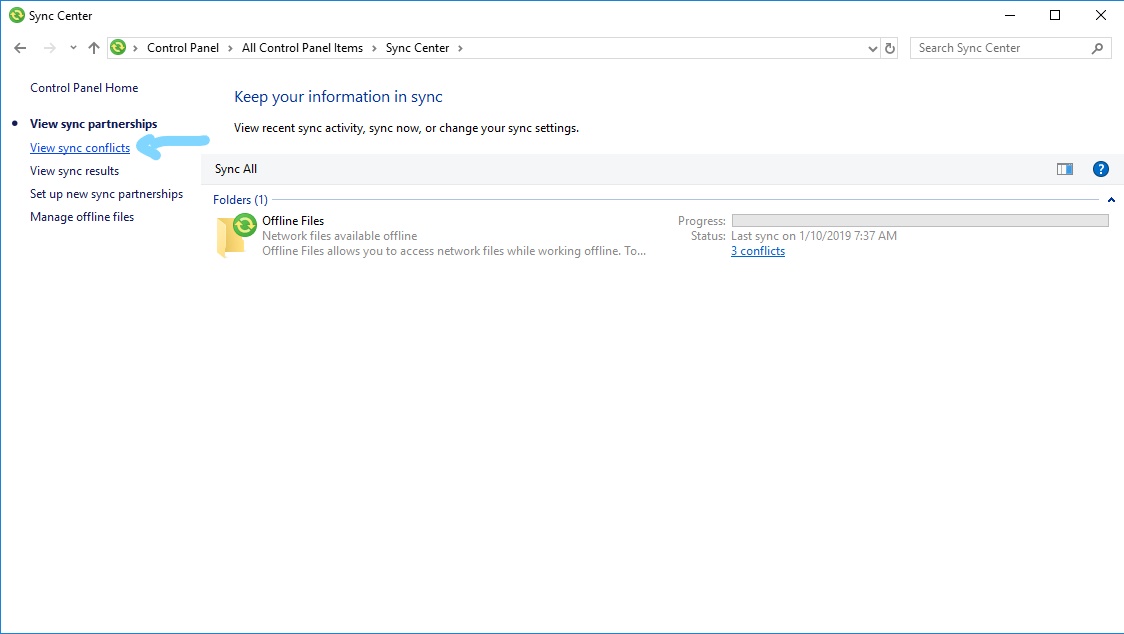This screenshot has height=634, width=1124.
Task: Open View sync conflicts link
Action: tap(80, 148)
